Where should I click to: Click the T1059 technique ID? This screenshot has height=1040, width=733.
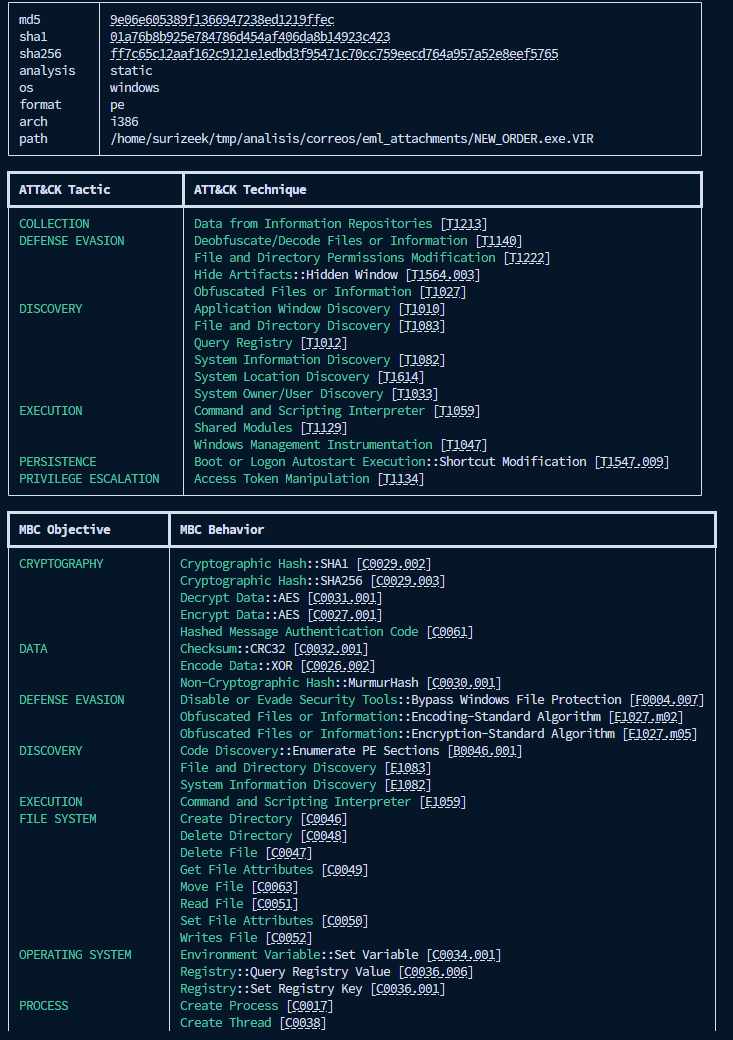tap(456, 411)
